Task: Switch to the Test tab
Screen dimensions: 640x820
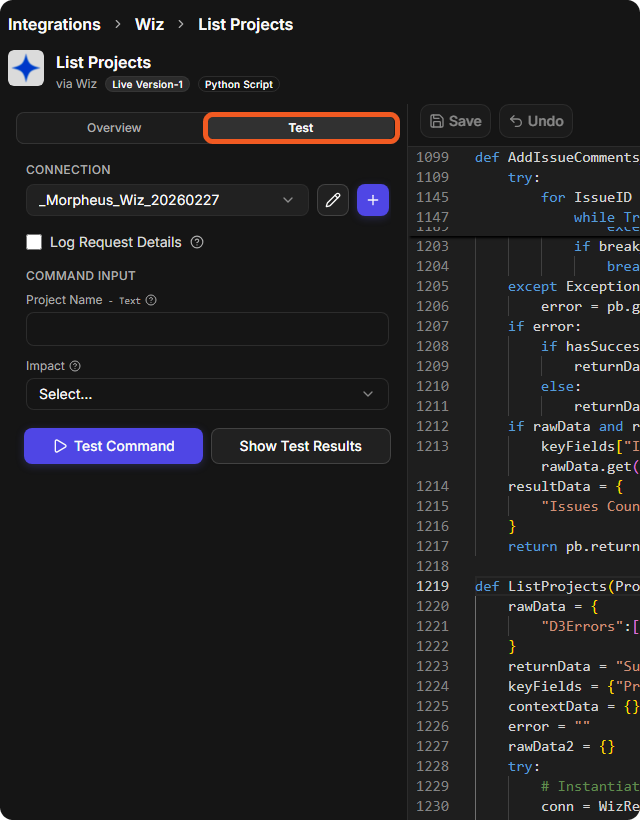Action: coord(301,128)
